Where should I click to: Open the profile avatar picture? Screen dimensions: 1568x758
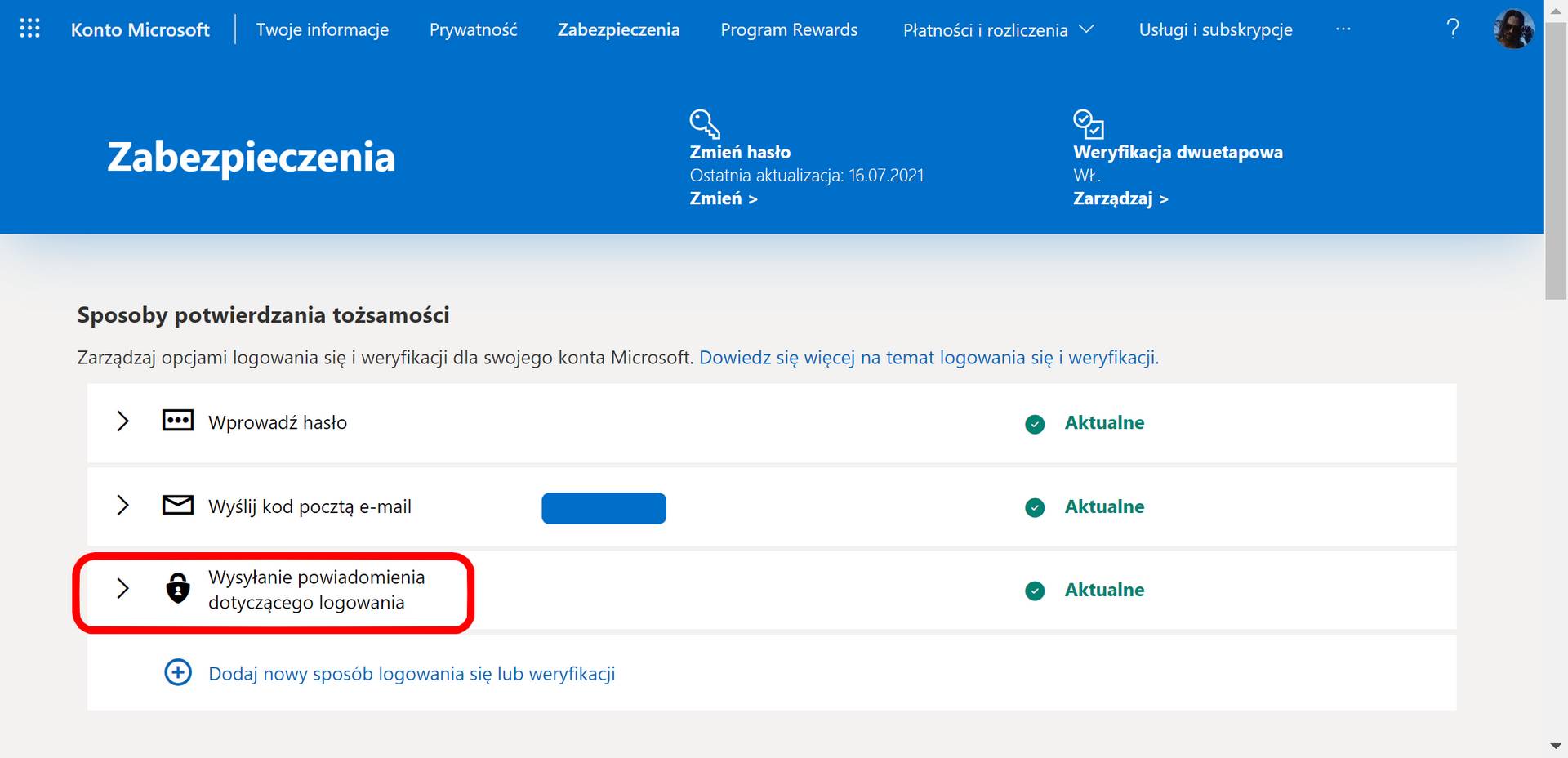tap(1513, 29)
